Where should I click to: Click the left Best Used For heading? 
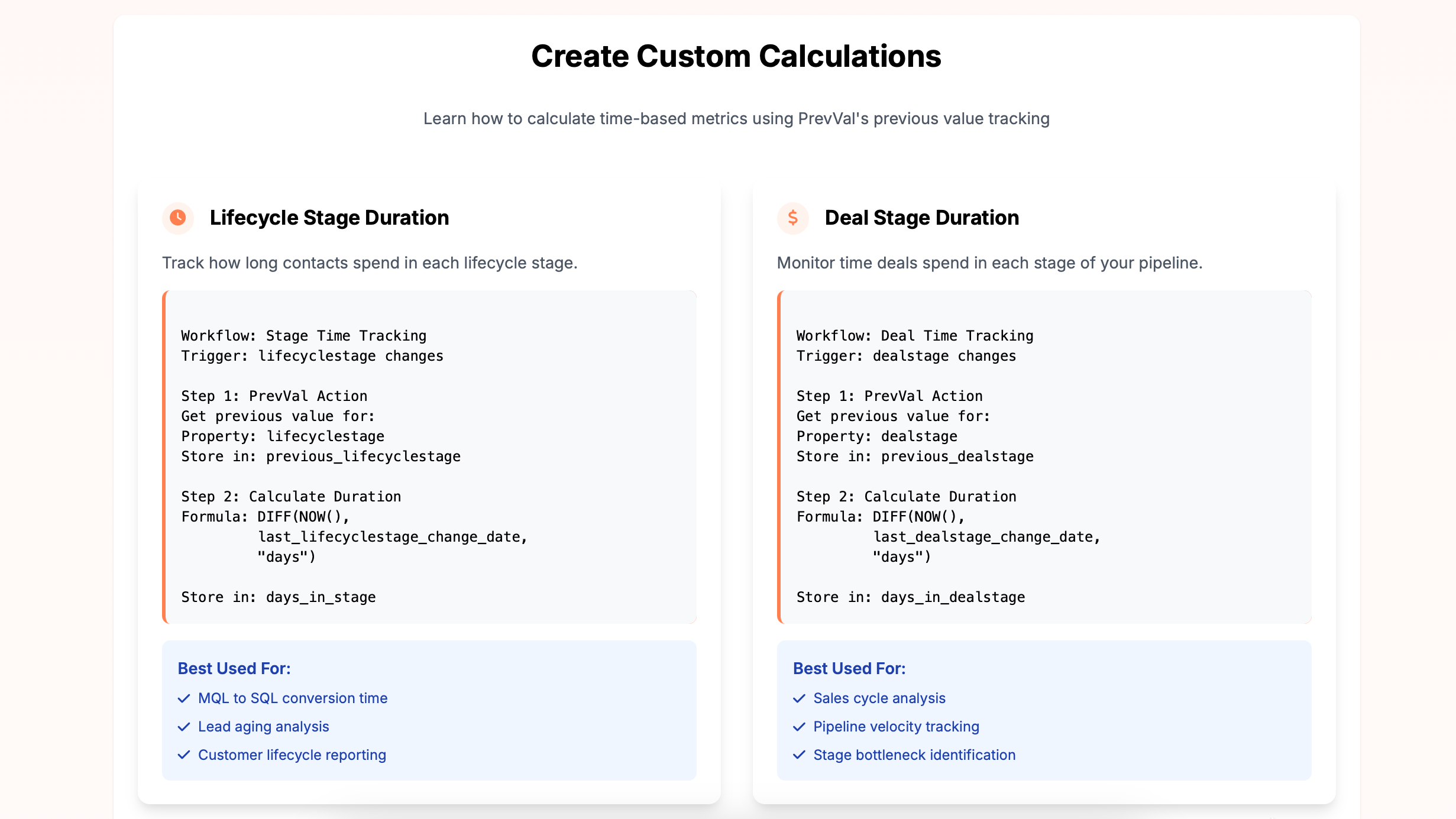point(234,669)
